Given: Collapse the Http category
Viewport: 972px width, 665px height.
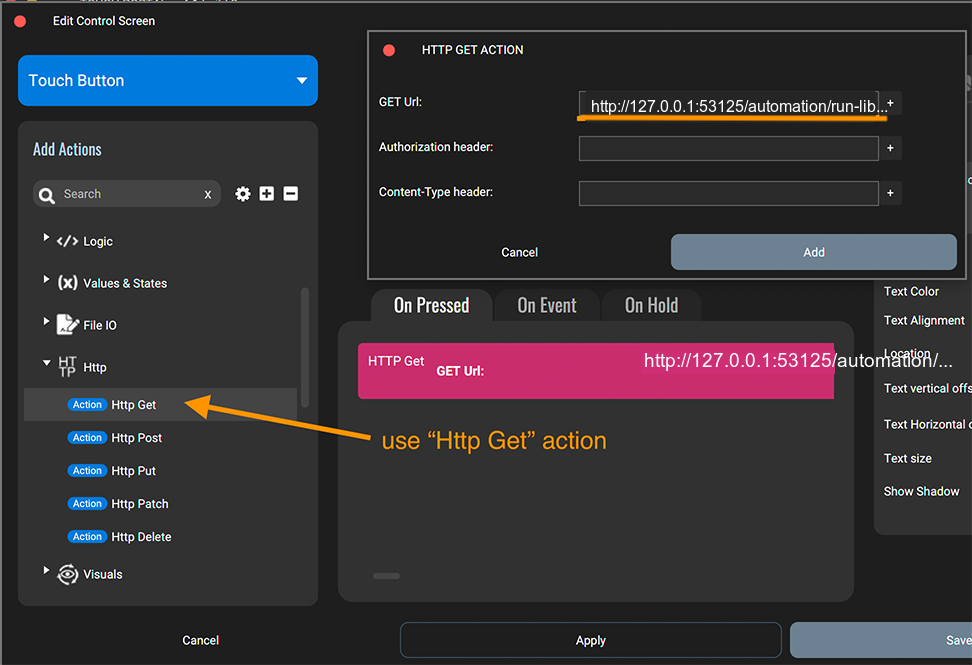Looking at the screenshot, I should pyautogui.click(x=46, y=363).
